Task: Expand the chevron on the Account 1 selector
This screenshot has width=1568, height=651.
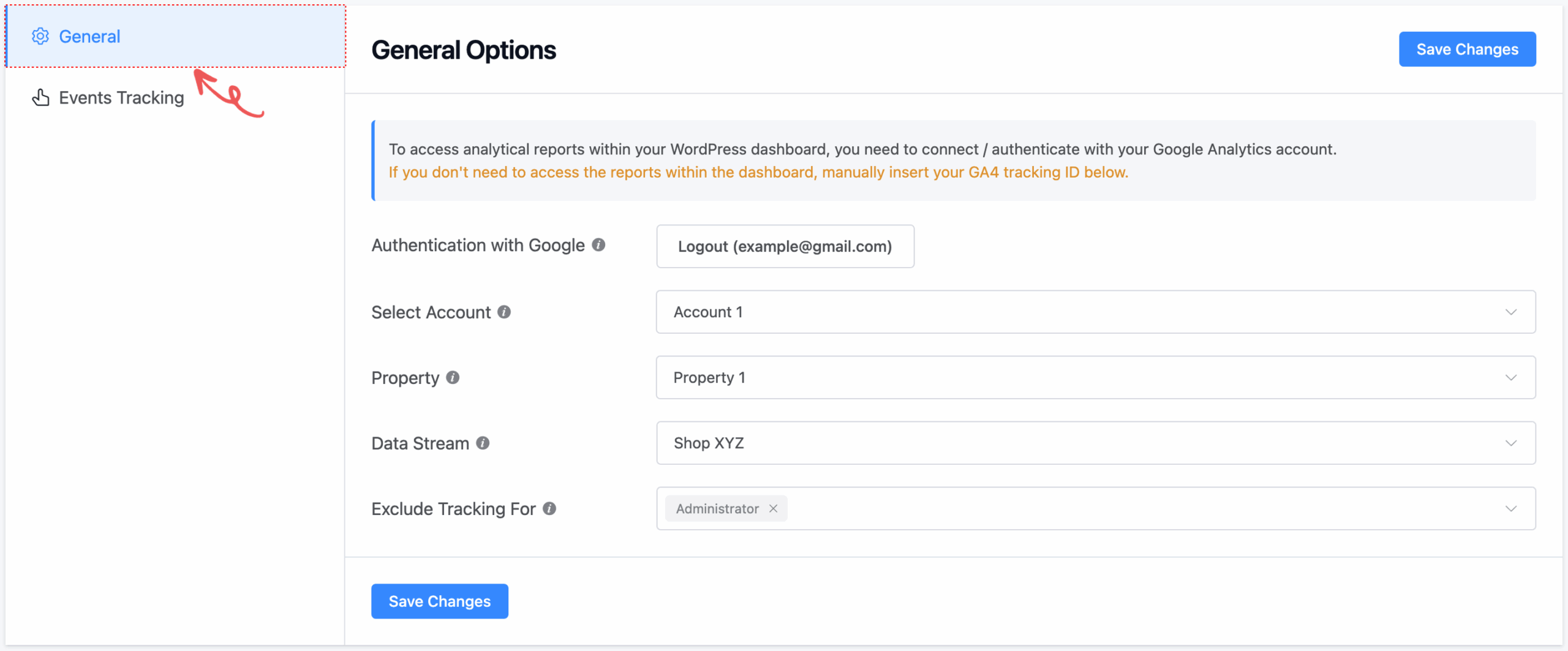Action: 1511,312
